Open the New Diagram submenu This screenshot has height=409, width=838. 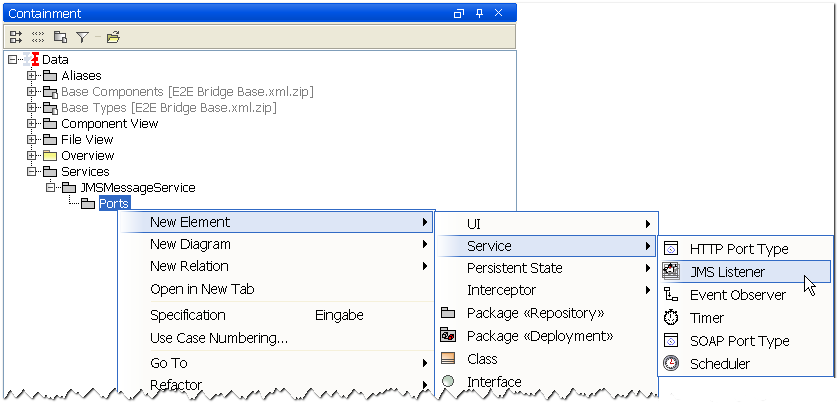click(190, 244)
